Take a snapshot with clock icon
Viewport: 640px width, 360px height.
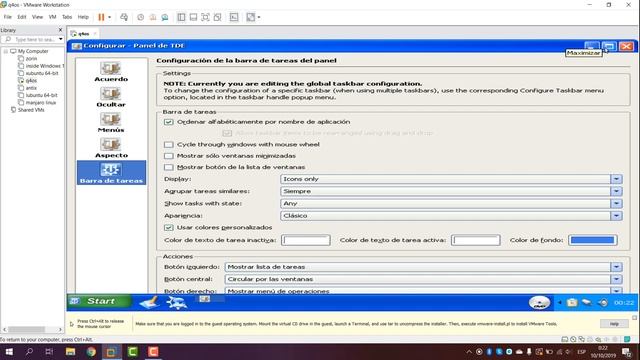pyautogui.click(x=140, y=17)
